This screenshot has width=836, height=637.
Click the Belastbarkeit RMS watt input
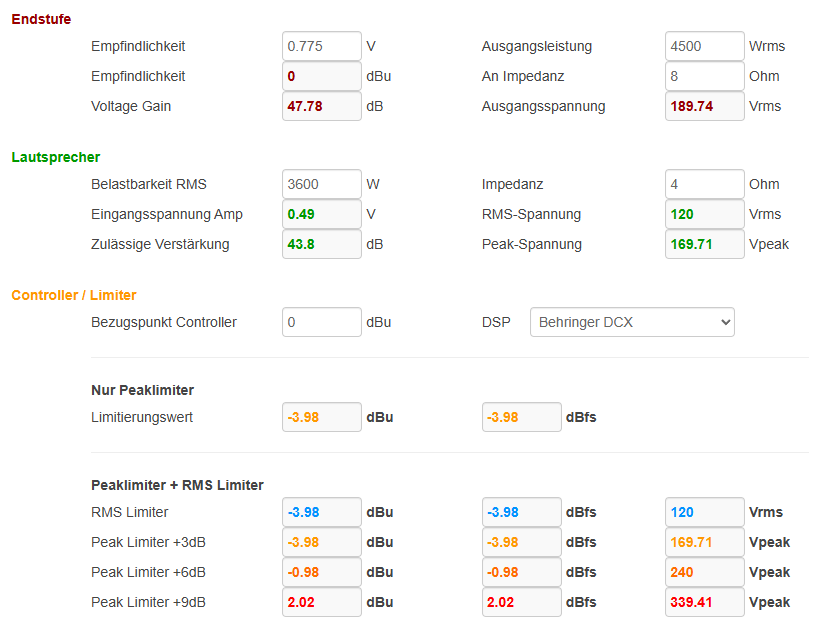click(321, 184)
